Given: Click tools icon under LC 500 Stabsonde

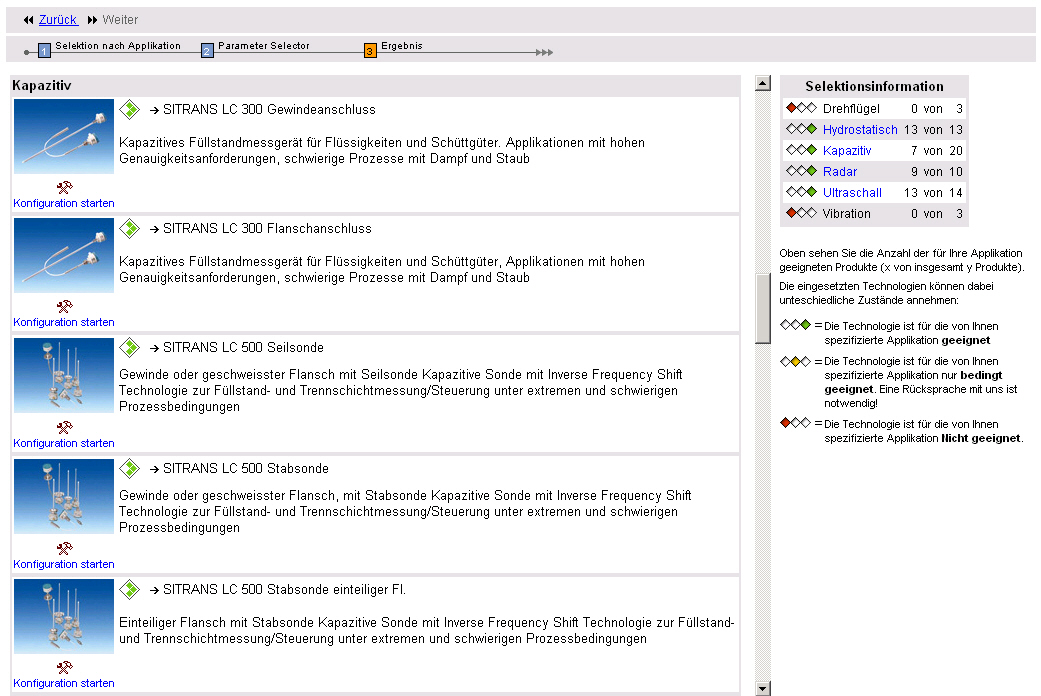Looking at the screenshot, I should pos(64,548).
